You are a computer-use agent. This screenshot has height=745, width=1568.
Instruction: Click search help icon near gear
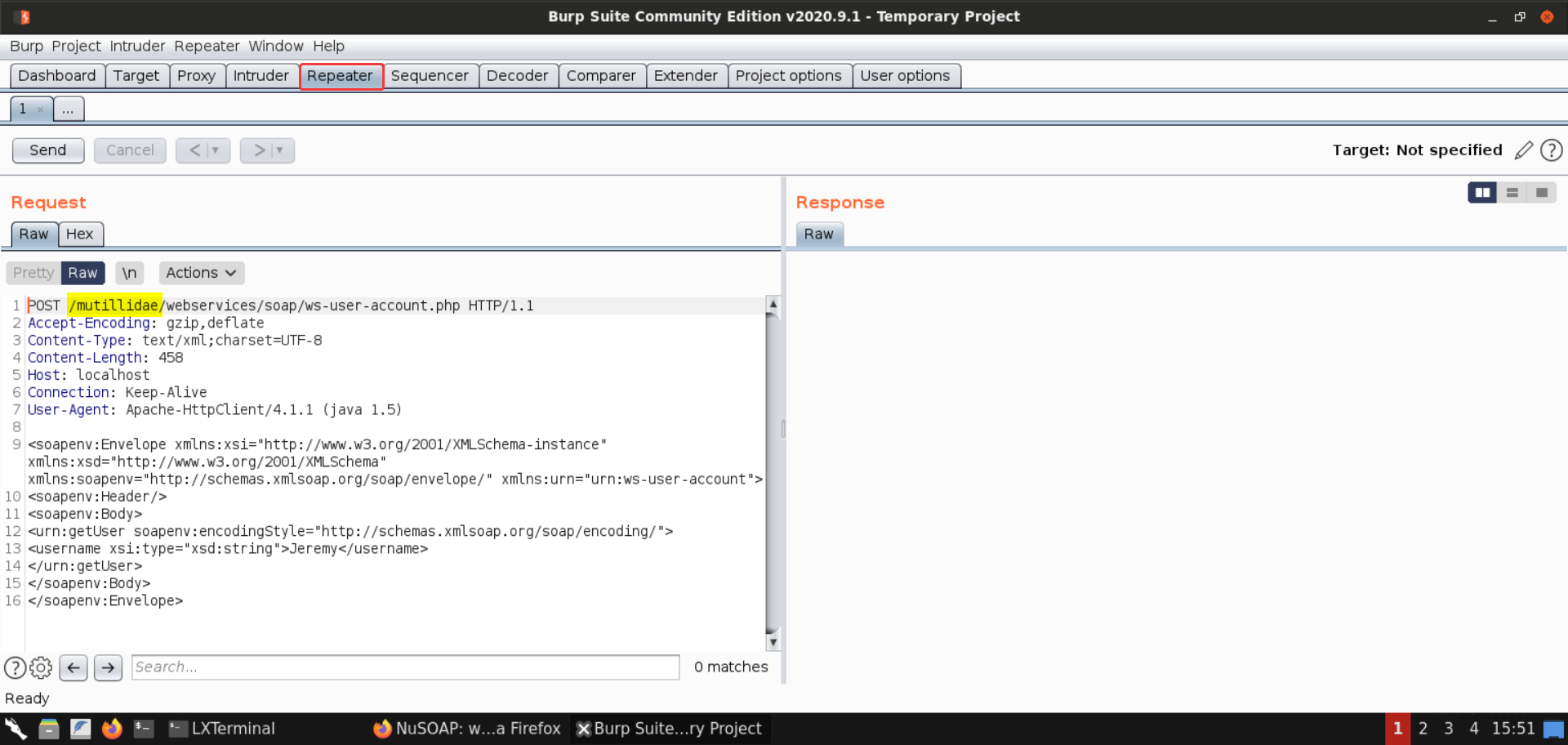15,668
